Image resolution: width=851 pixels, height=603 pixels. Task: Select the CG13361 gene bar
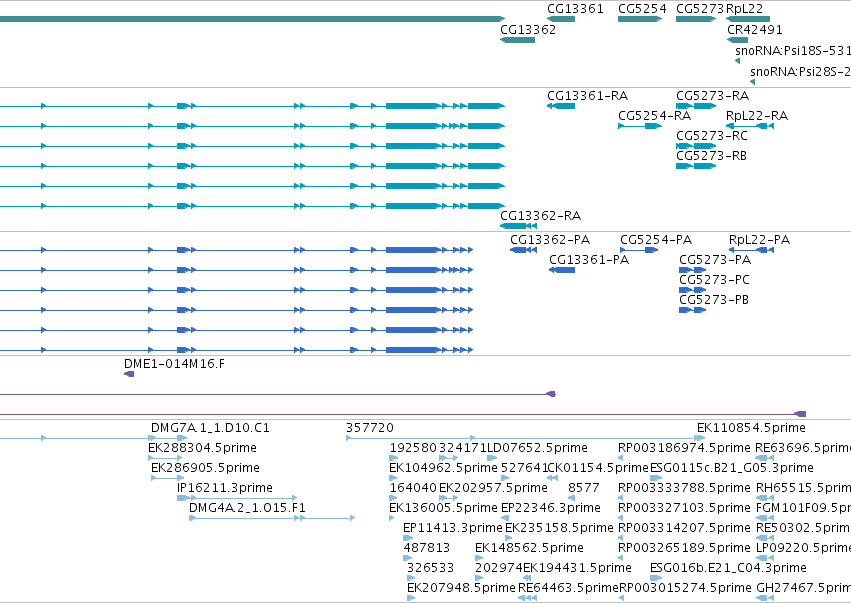561,19
